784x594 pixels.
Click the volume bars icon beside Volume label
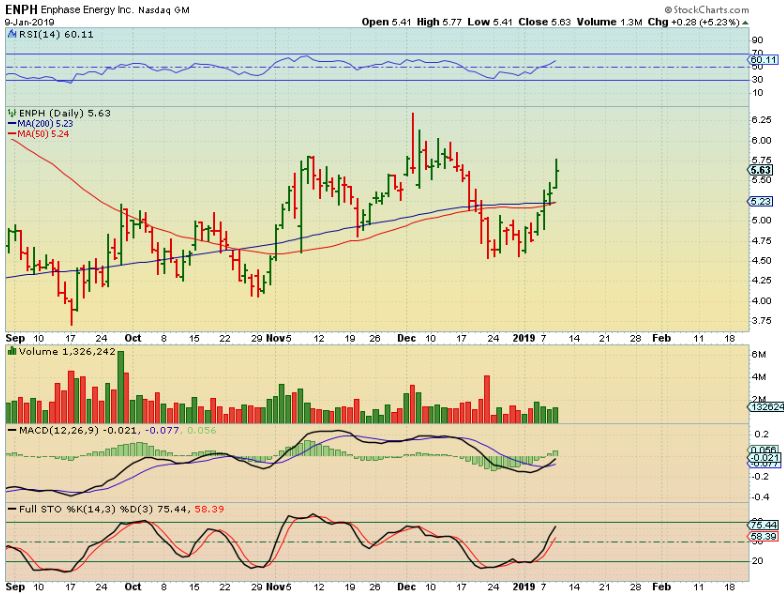12,351
